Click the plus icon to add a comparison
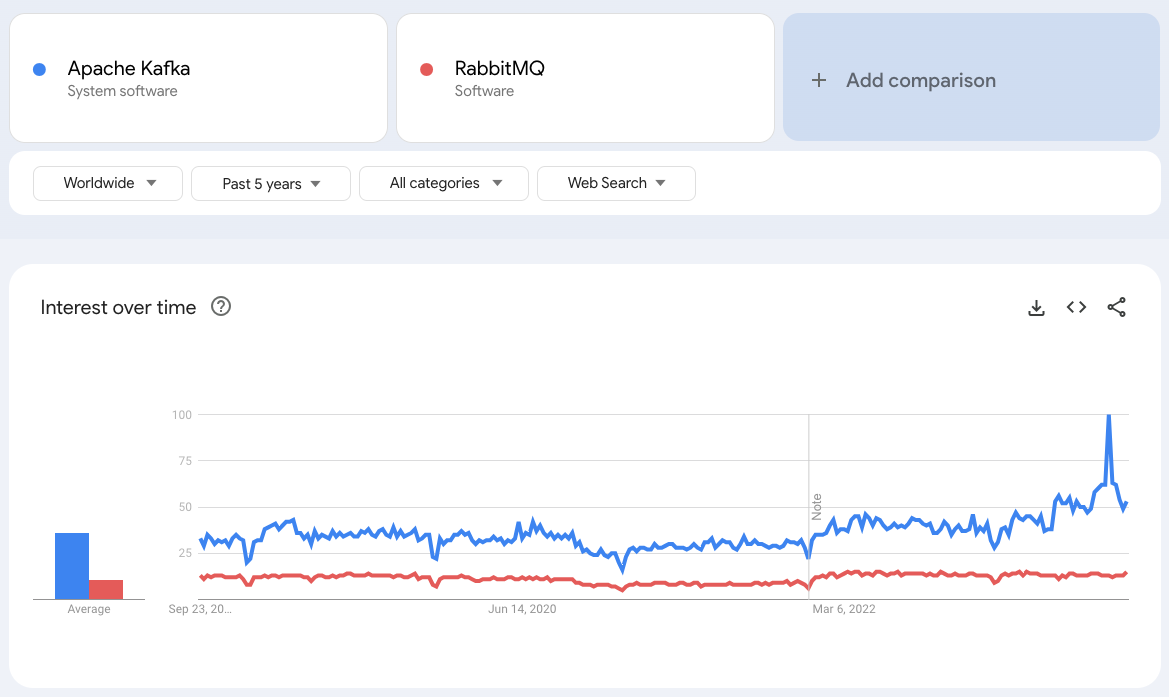1169x697 pixels. click(819, 80)
